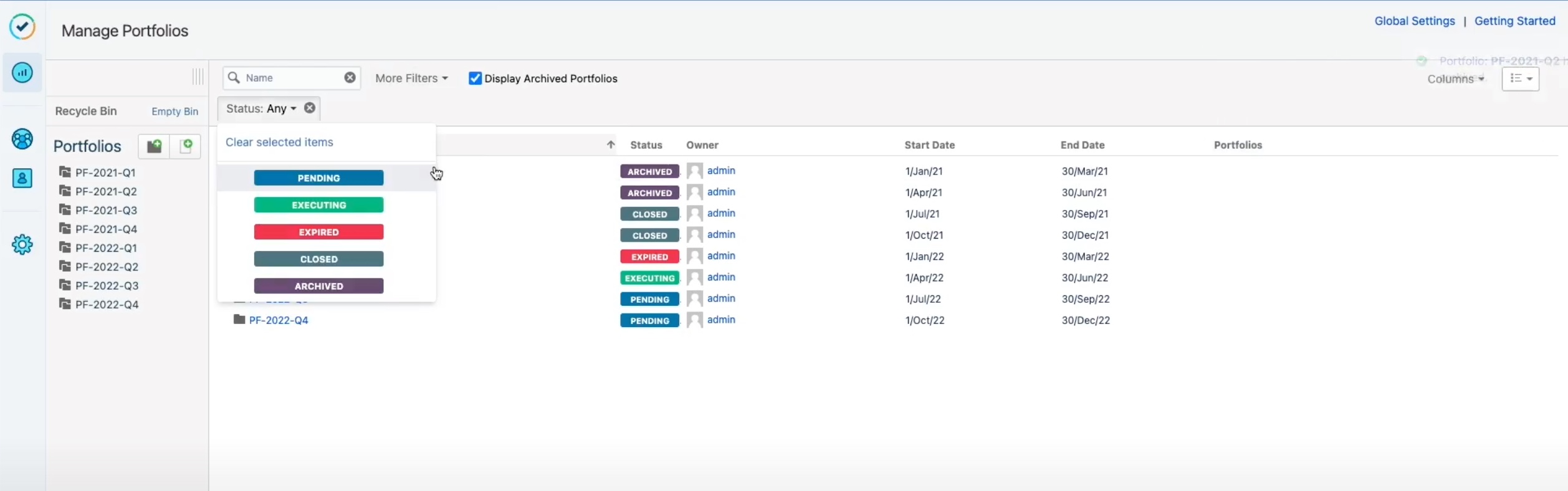Viewport: 1568px width, 491px height.
Task: Choose the red EXPIRED status option
Action: coord(318,232)
